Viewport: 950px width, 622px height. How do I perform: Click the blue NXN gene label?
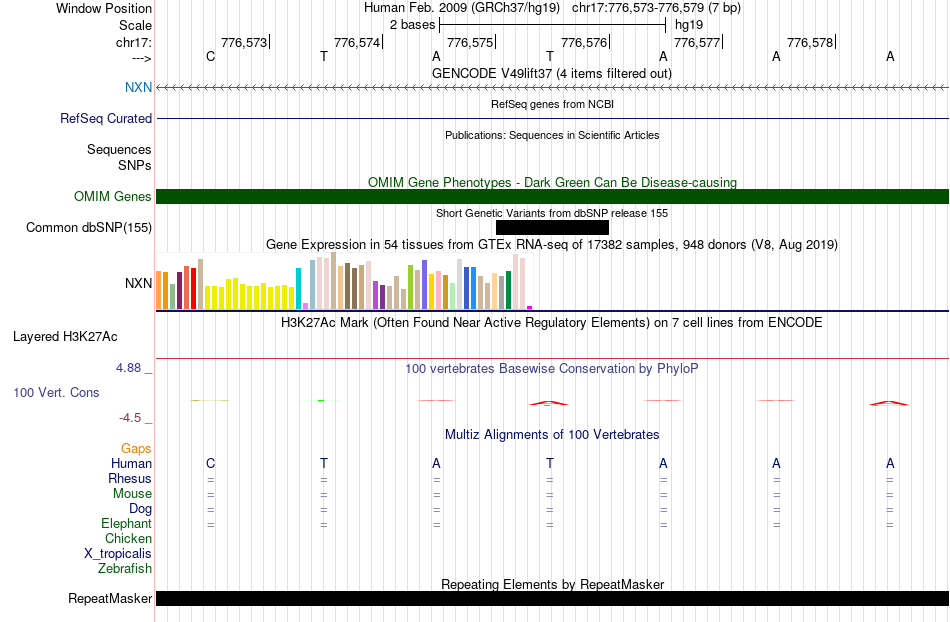(x=138, y=87)
